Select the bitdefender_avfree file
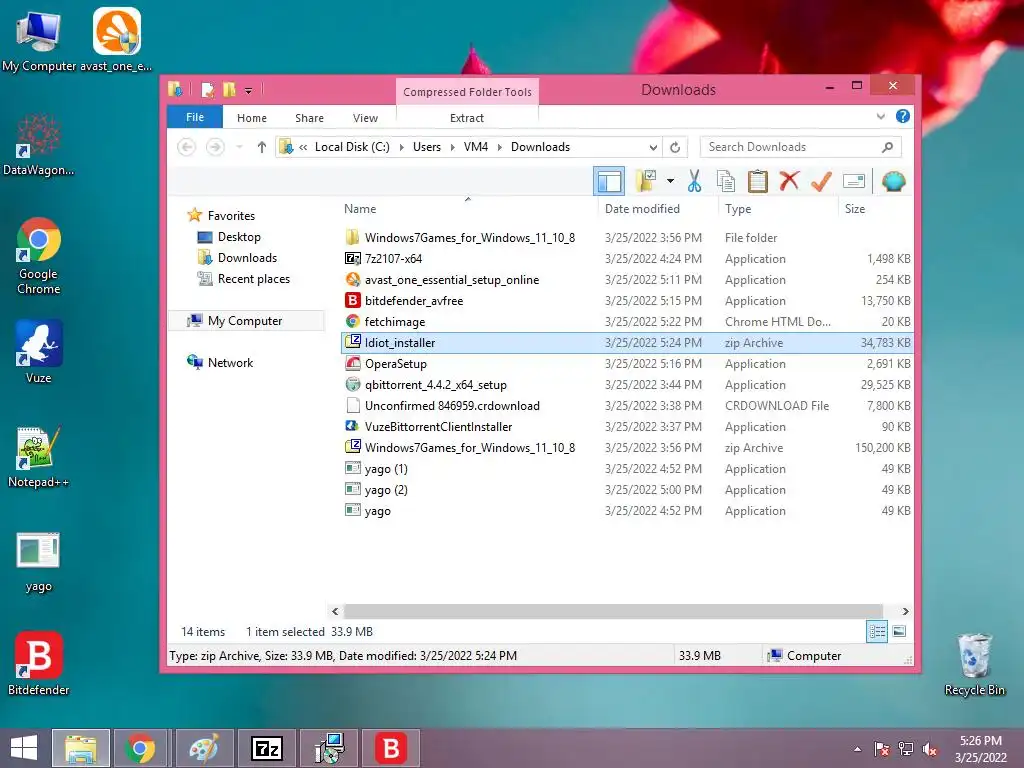This screenshot has width=1024, height=768. [x=626, y=300]
